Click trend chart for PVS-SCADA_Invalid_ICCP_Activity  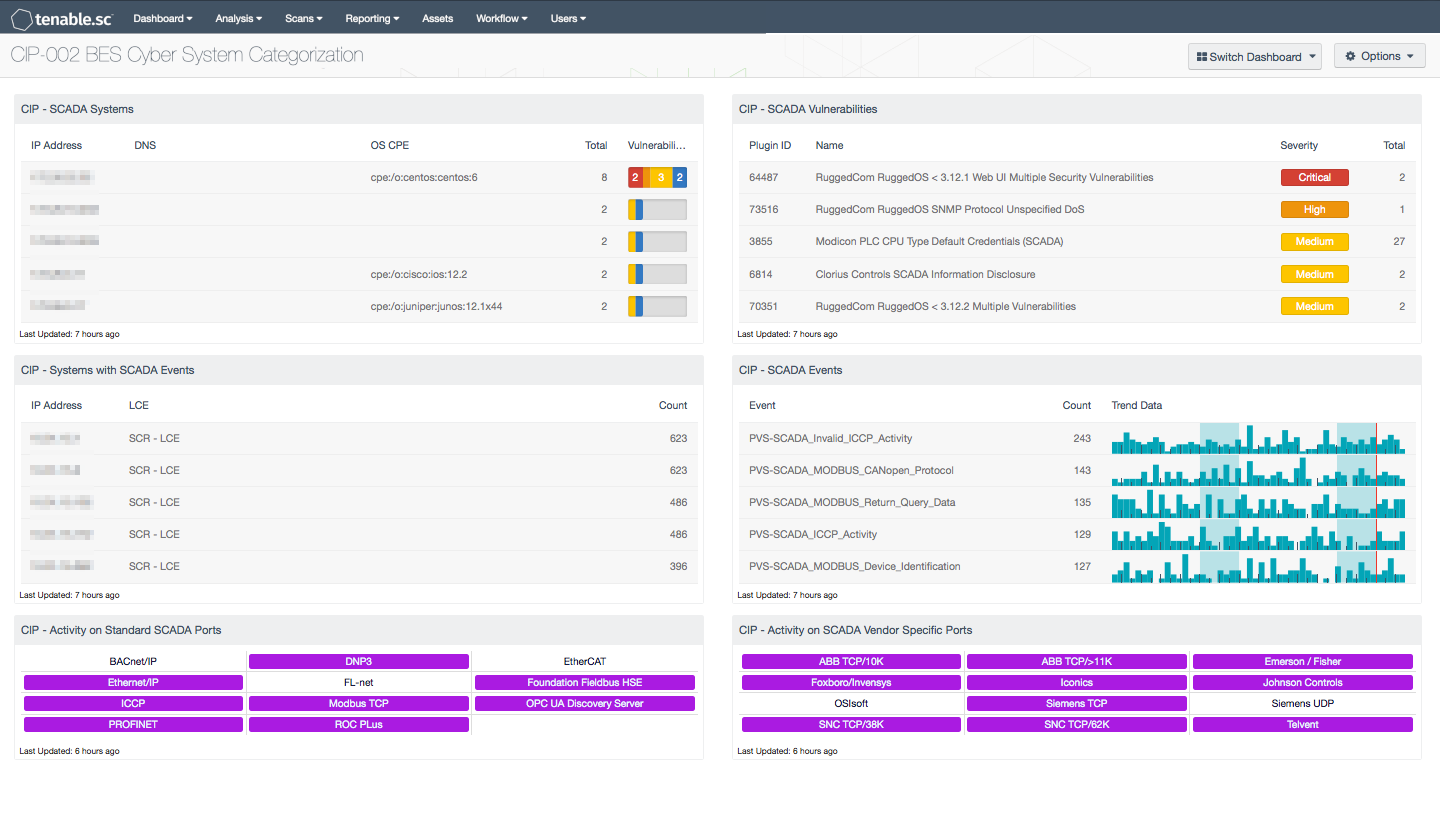click(x=1258, y=438)
